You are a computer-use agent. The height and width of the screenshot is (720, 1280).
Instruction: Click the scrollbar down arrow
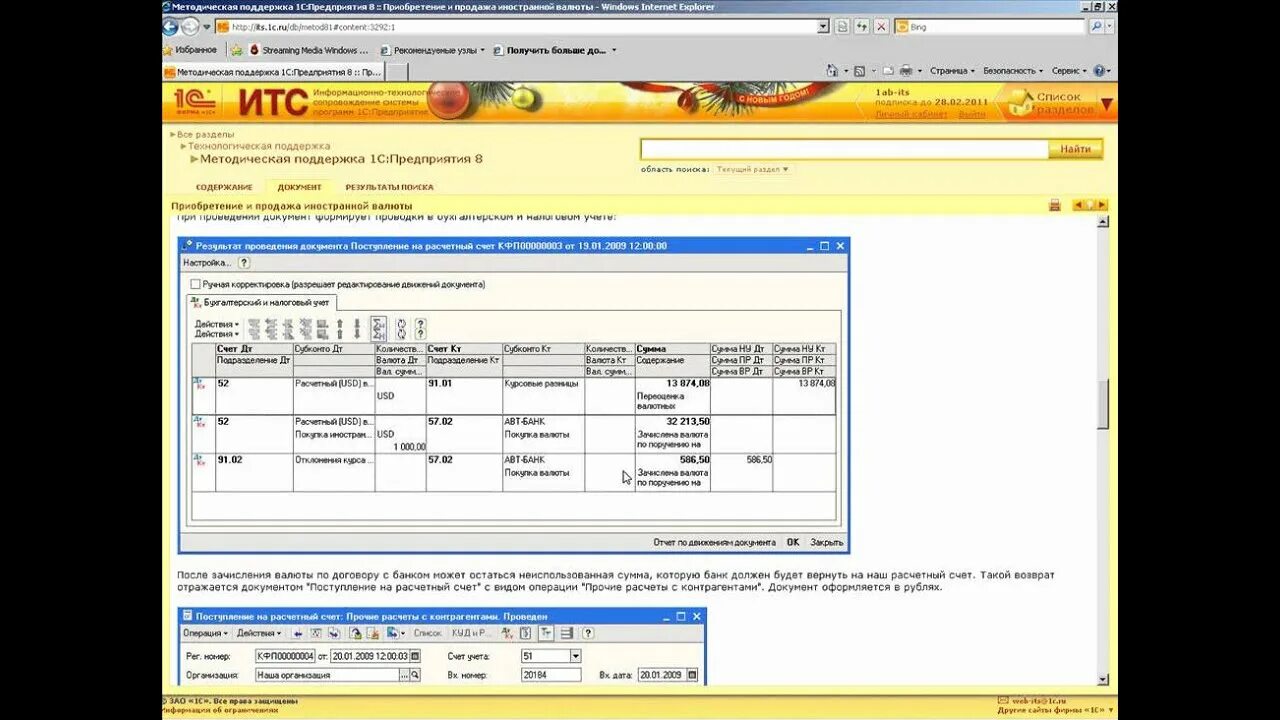[x=1103, y=679]
